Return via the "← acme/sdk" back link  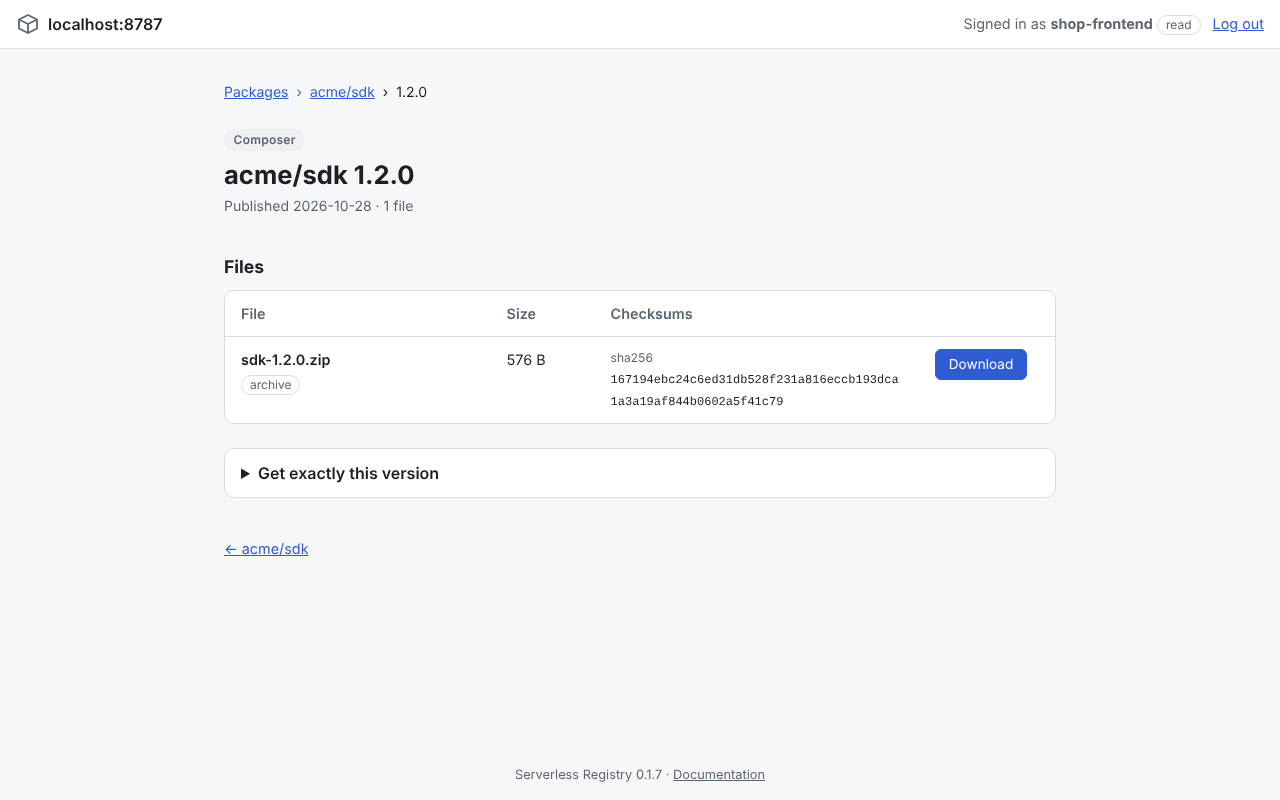click(266, 549)
